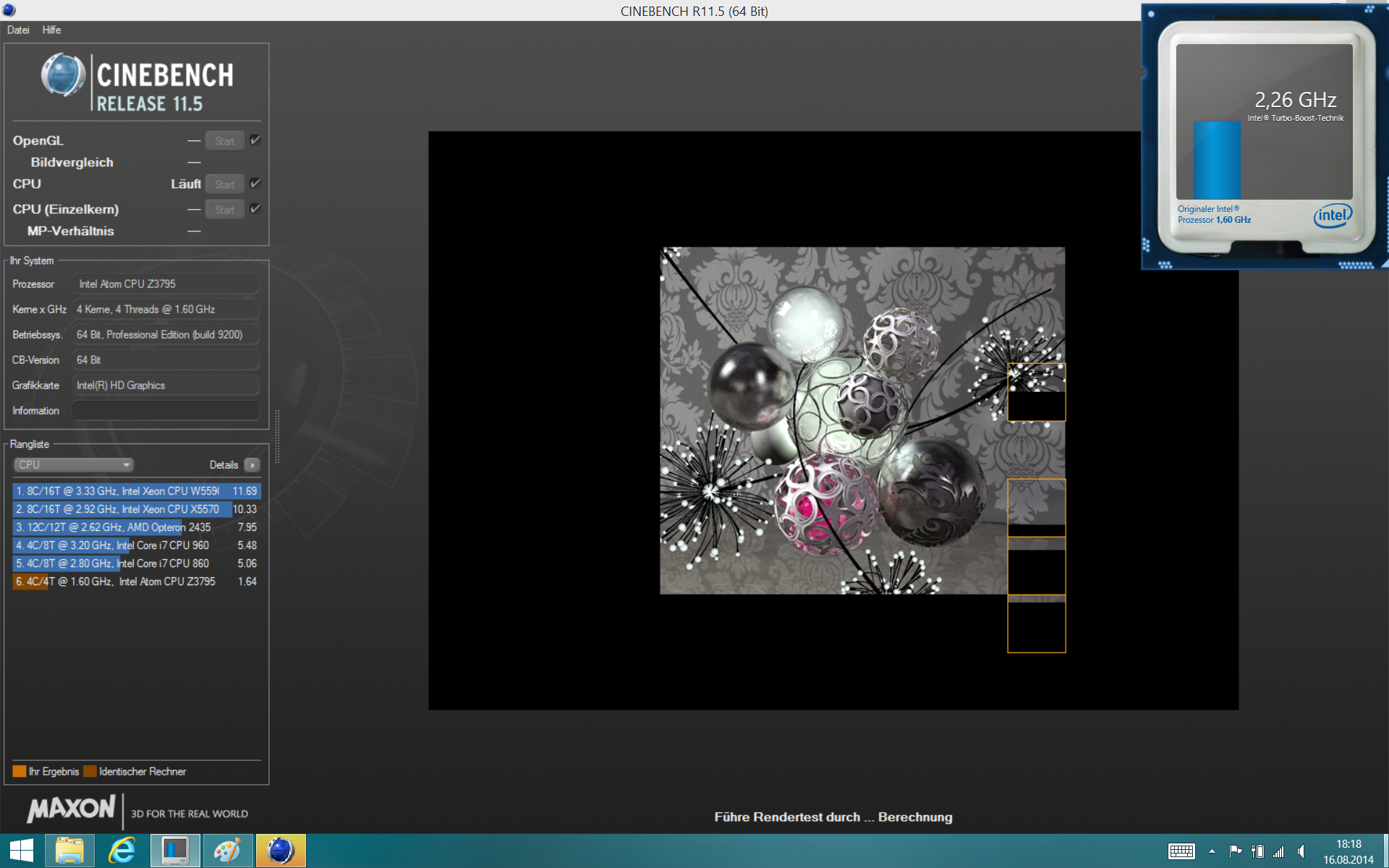Click the panel splitter grip handle

[277, 436]
